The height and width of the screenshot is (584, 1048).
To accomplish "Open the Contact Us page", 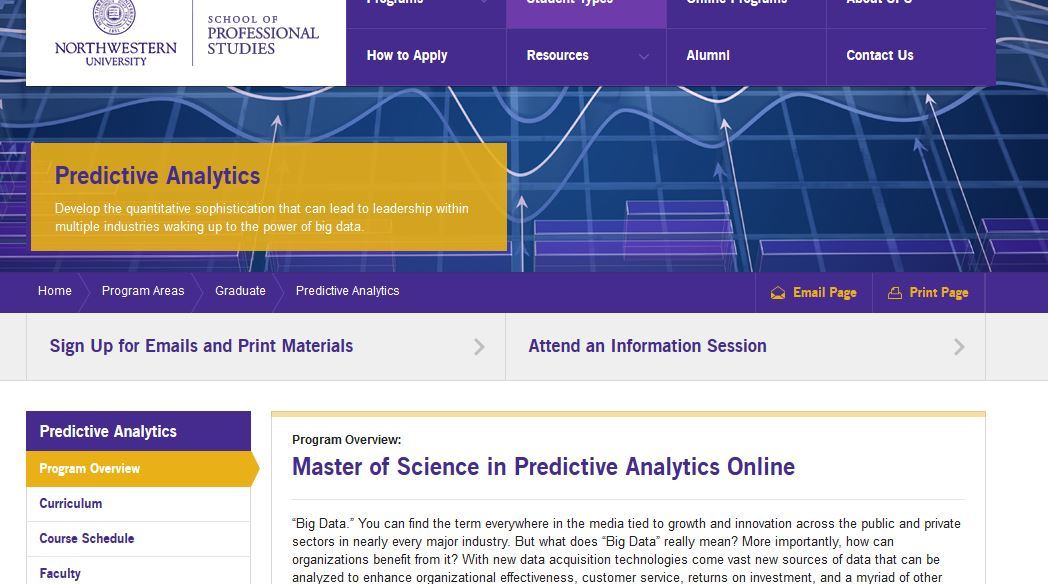I will click(880, 55).
